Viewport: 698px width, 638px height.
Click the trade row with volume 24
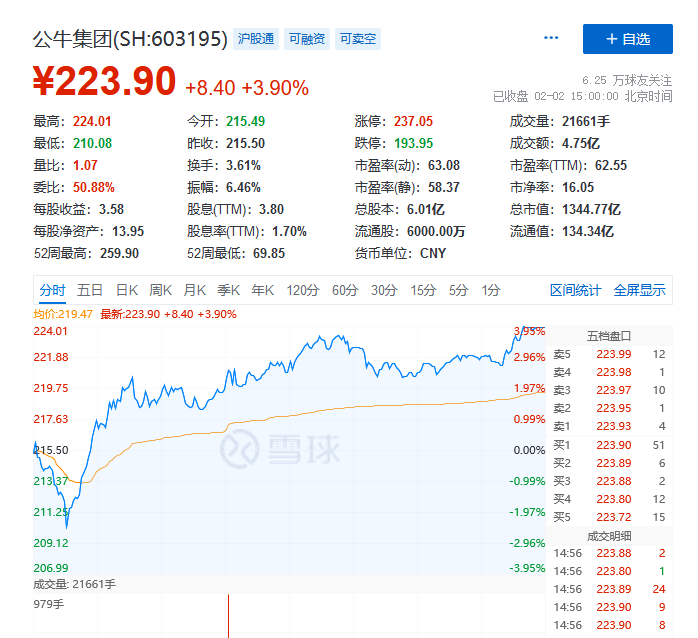click(609, 589)
